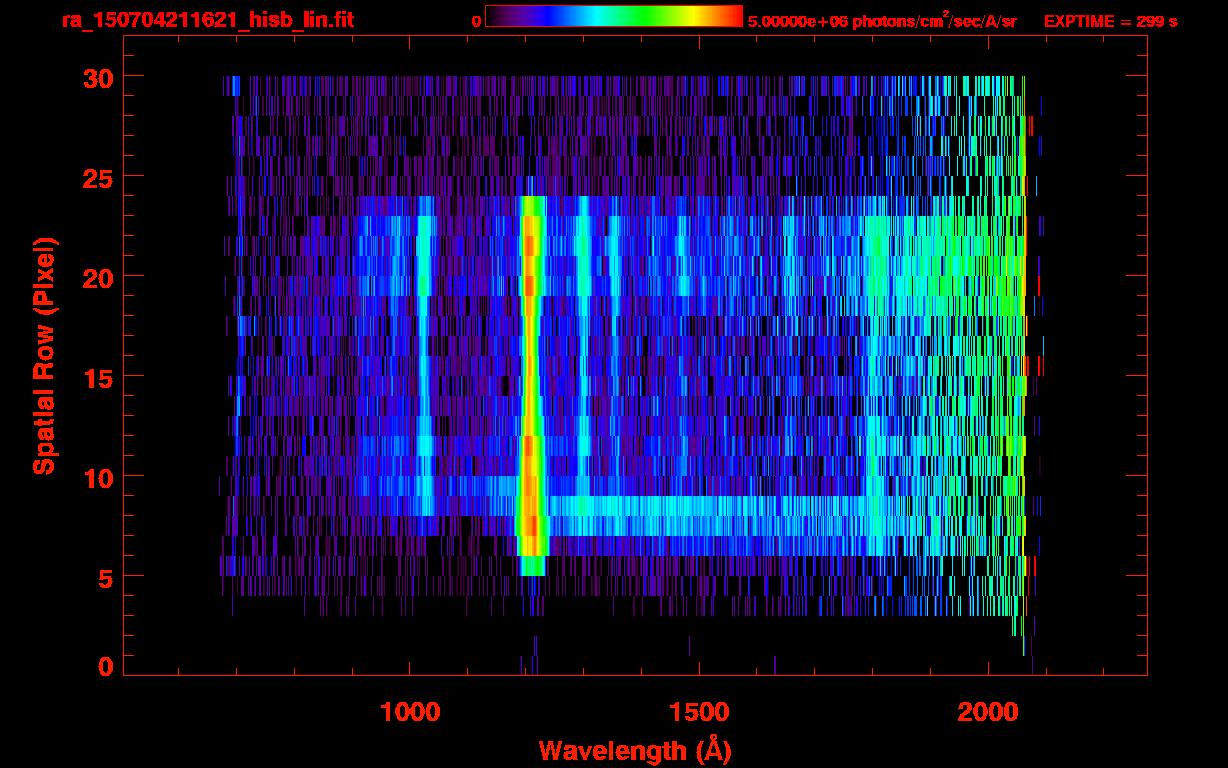1228x768 pixels.
Task: Click the Spatial Row (Pixel) axis title
Action: [x=44, y=355]
